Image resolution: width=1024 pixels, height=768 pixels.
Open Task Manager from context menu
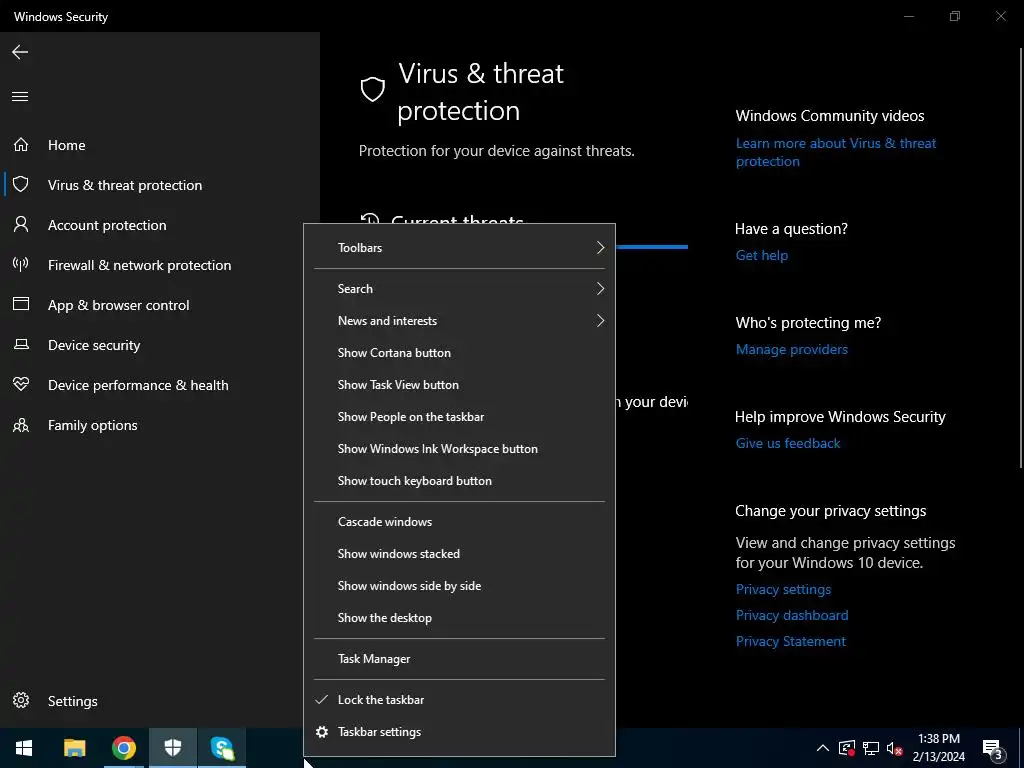tap(460, 659)
